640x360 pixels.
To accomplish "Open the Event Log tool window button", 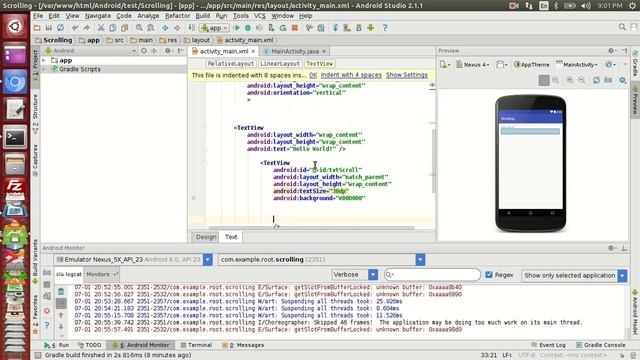I will pos(548,345).
